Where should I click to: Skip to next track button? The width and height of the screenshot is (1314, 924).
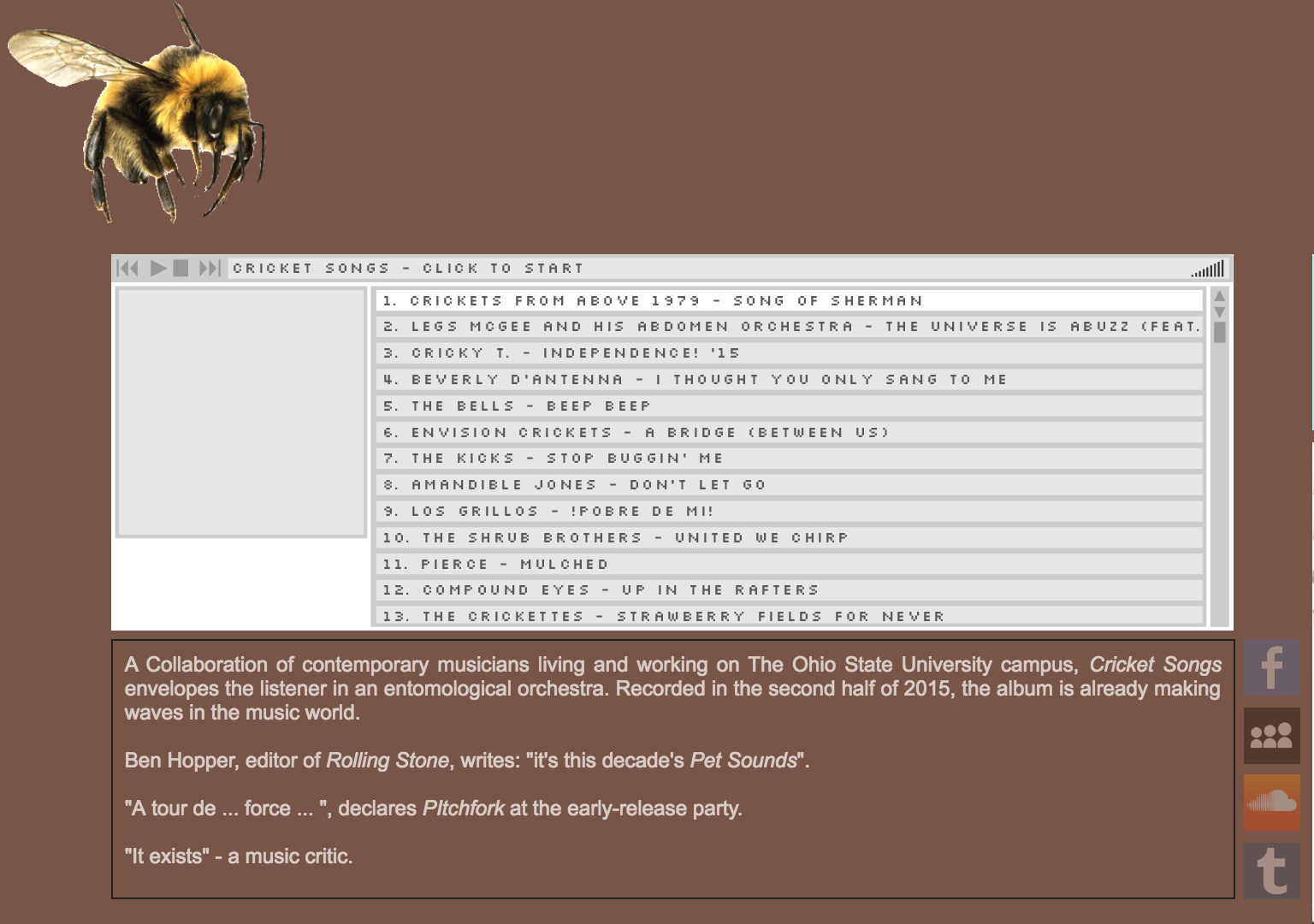[210, 269]
